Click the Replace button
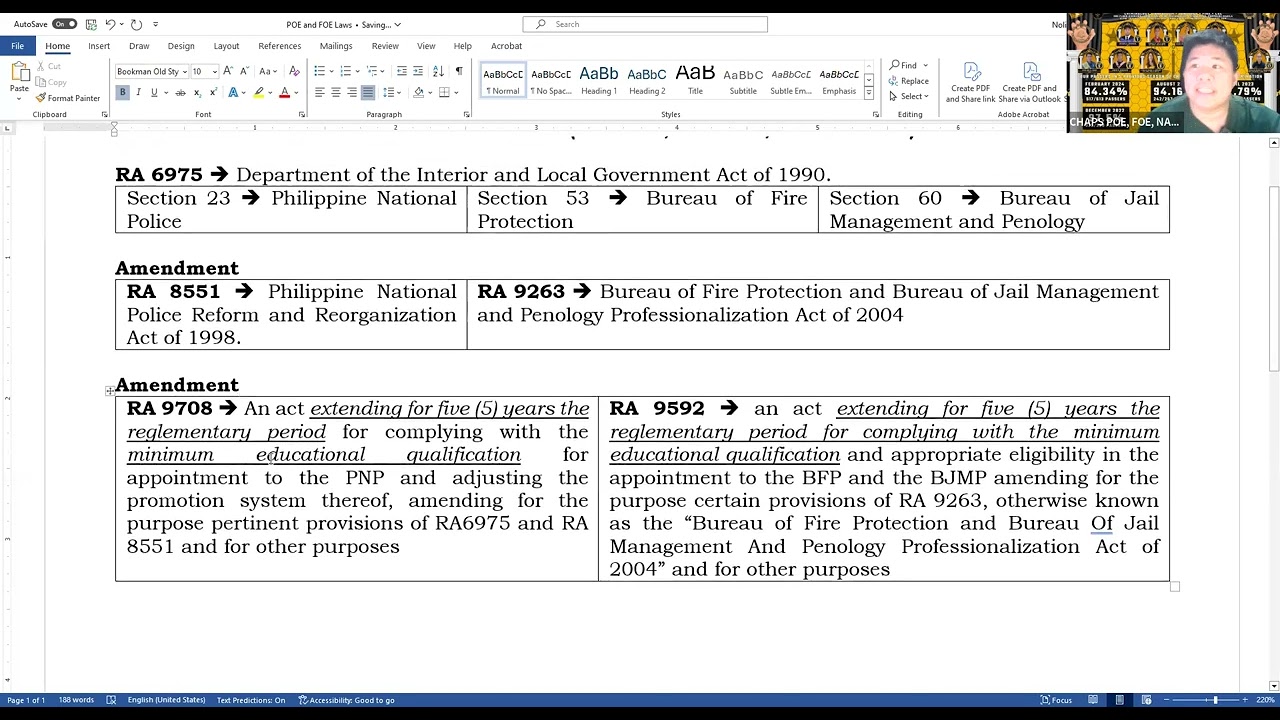 [x=909, y=81]
